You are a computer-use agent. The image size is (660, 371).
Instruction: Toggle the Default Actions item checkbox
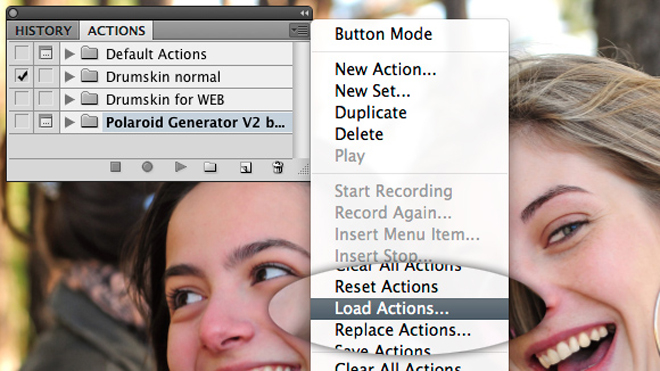(x=22, y=53)
